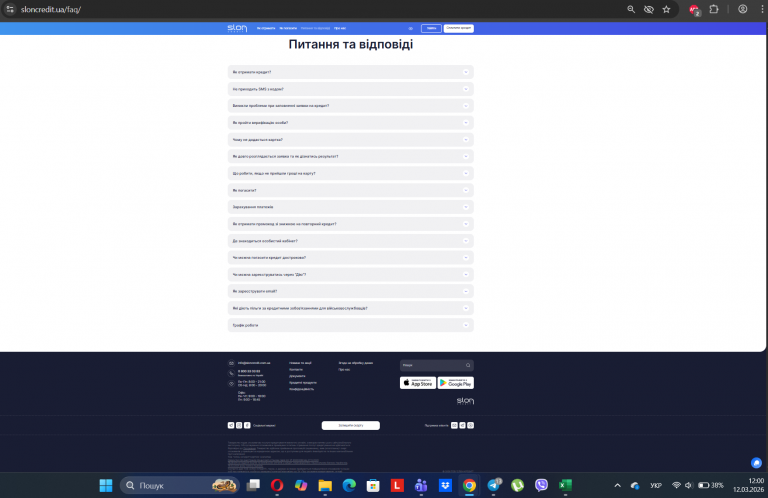Viewport: 768px width, 498px height.
Task: Expand 'Зарахування платежів' section
Action: click(351, 207)
